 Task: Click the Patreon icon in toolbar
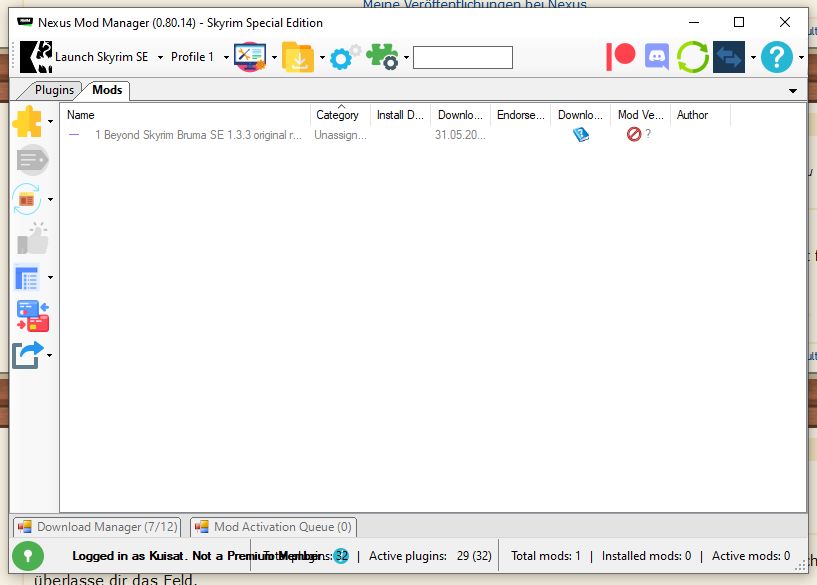click(621, 57)
